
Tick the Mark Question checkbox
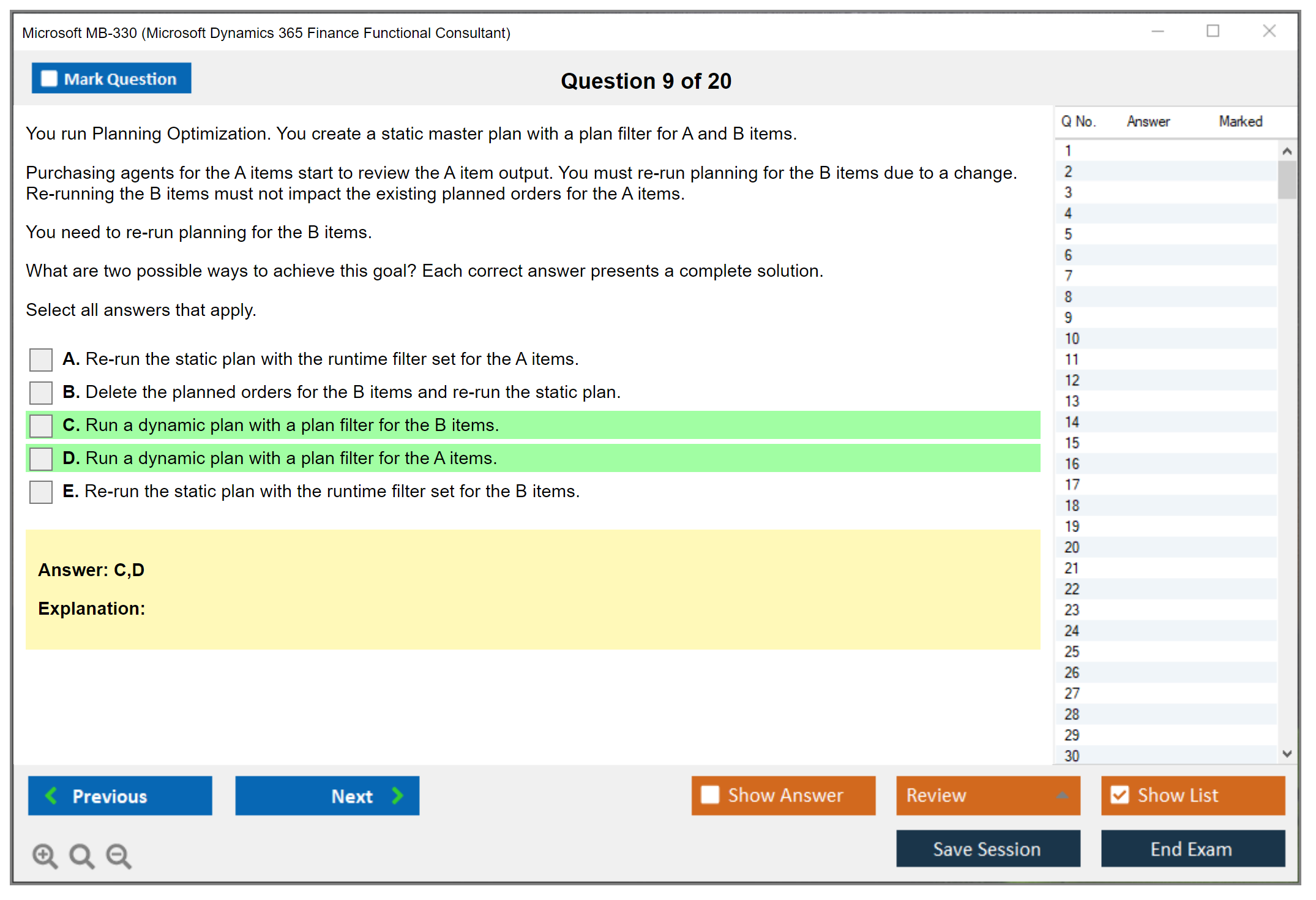(x=49, y=79)
